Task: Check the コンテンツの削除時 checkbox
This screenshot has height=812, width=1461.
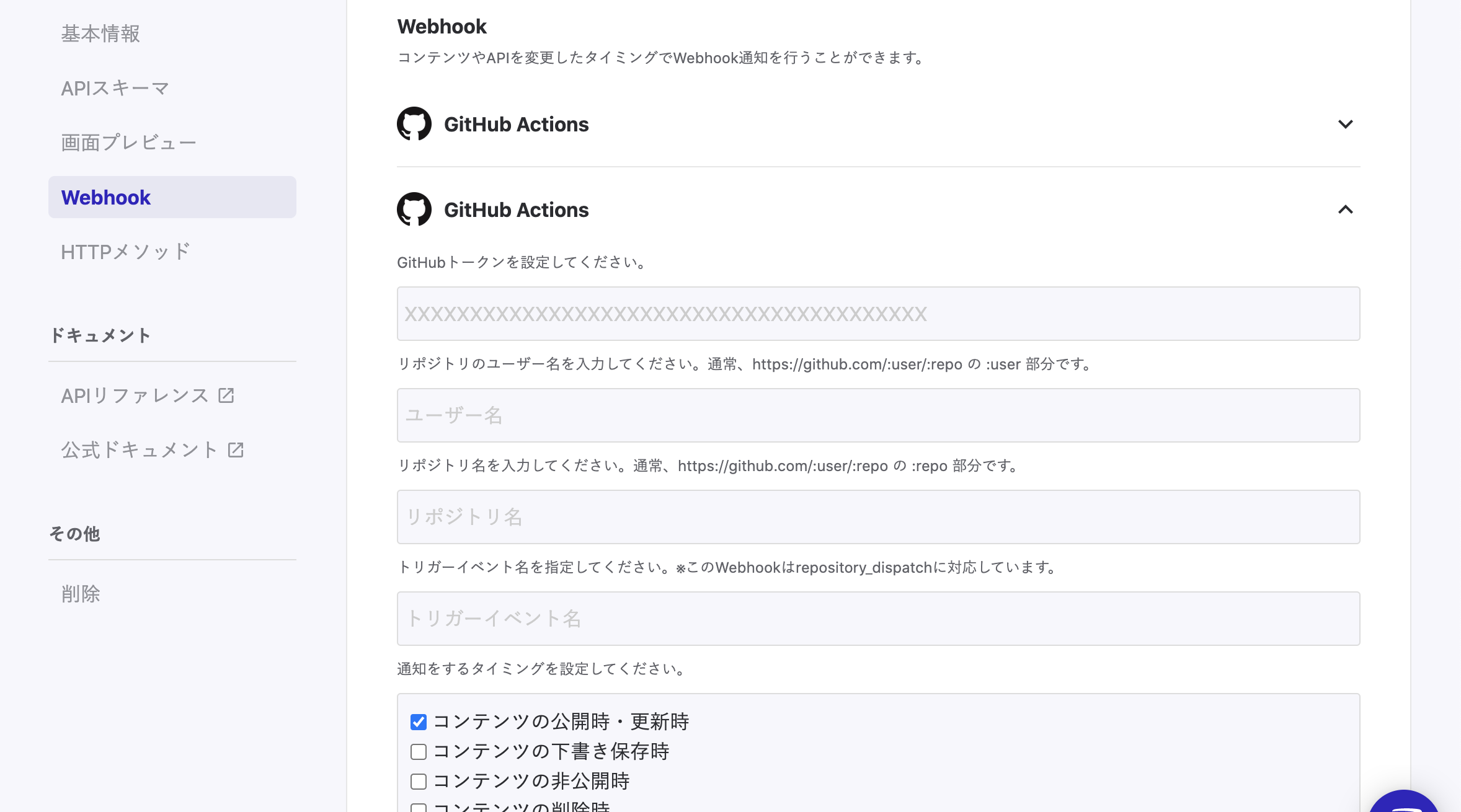Action: (418, 807)
